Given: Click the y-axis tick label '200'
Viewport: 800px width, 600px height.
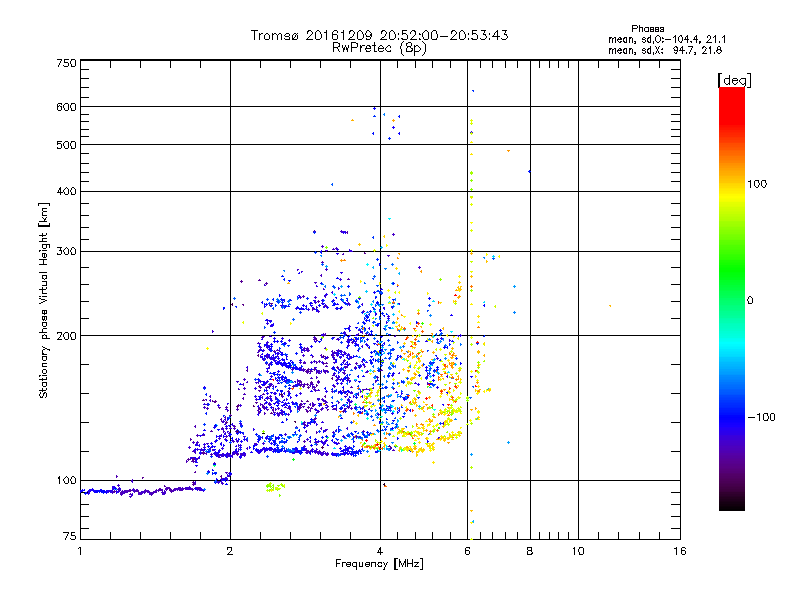Looking at the screenshot, I should tap(66, 336).
